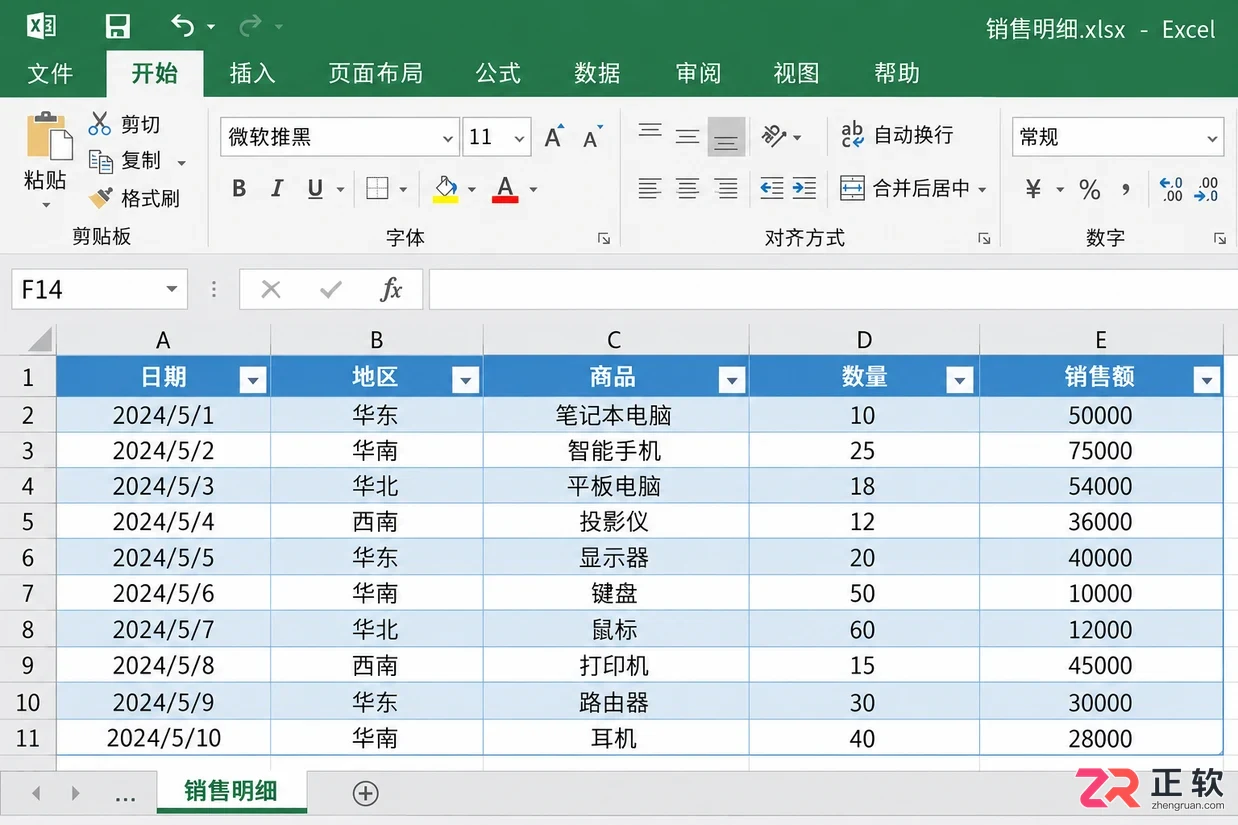Open underline style dropdown arrow
The width and height of the screenshot is (1238, 825).
[x=340, y=190]
